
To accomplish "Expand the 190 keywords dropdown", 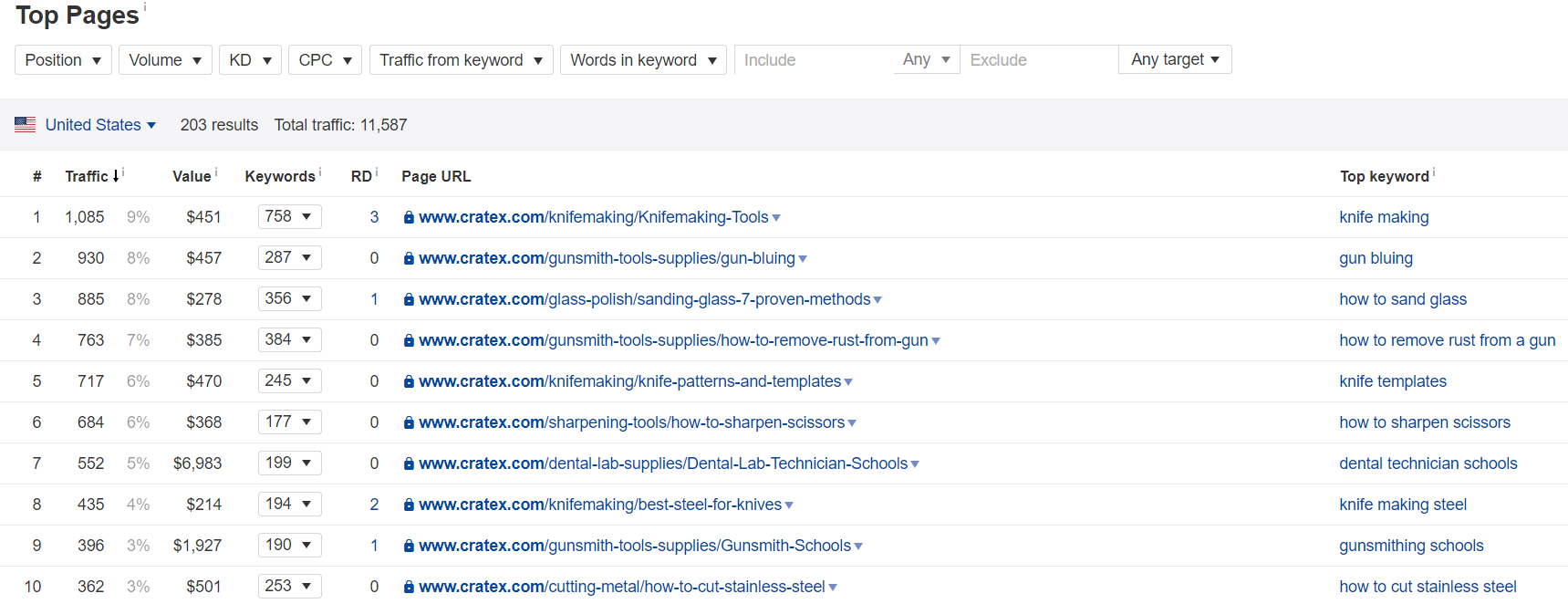I will (x=289, y=546).
